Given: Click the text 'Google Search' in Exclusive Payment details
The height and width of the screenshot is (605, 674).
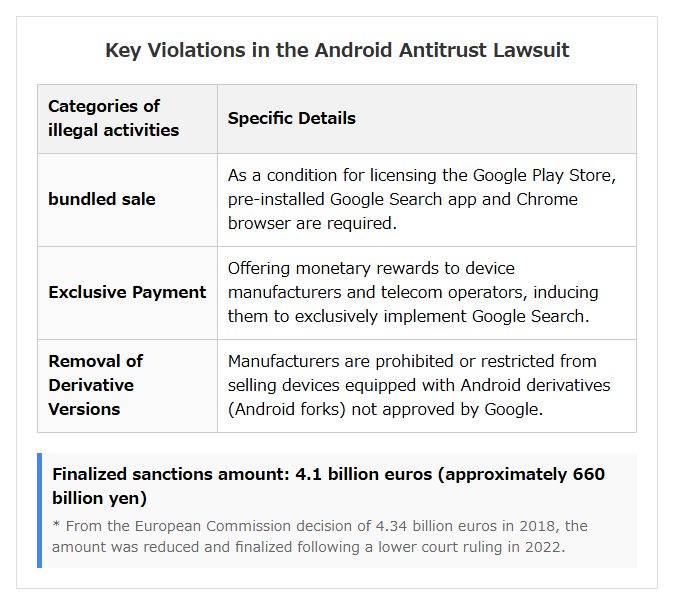Looking at the screenshot, I should click(x=528, y=316).
